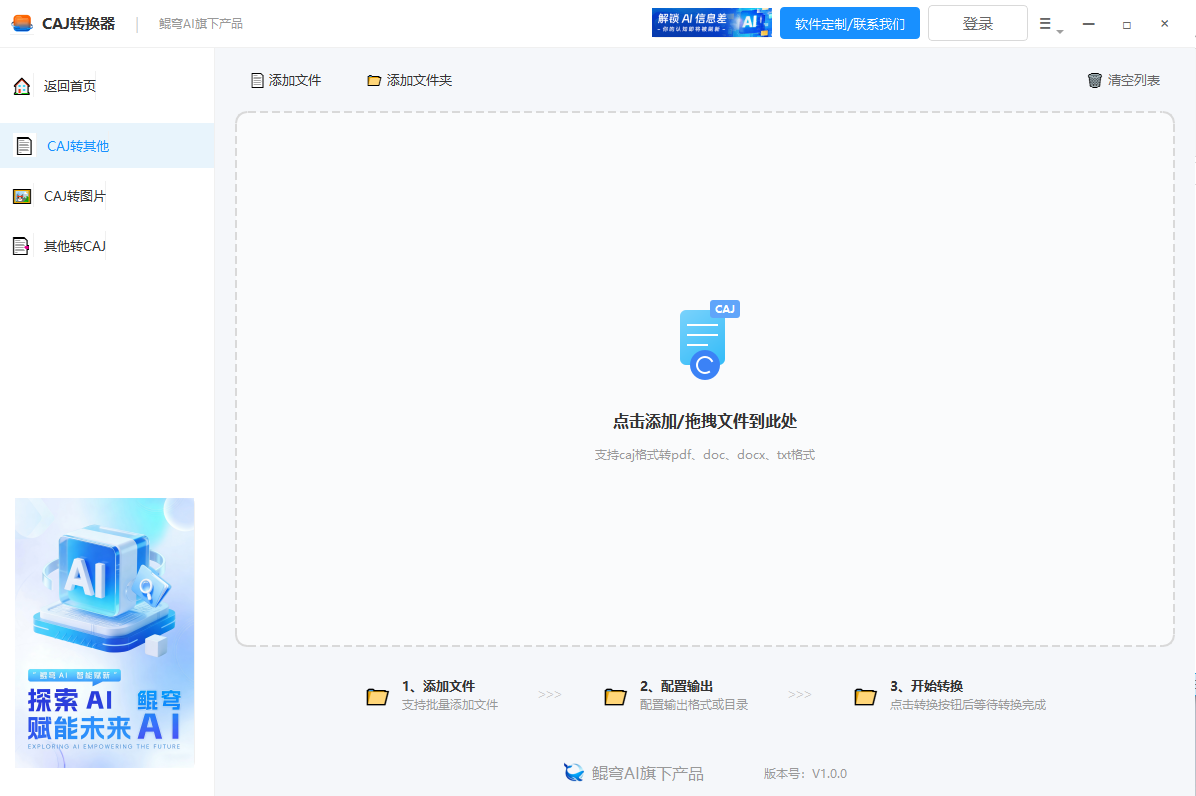The width and height of the screenshot is (1196, 796).
Task: Click the CAJ转图片 sidebar icon
Action: 24,195
